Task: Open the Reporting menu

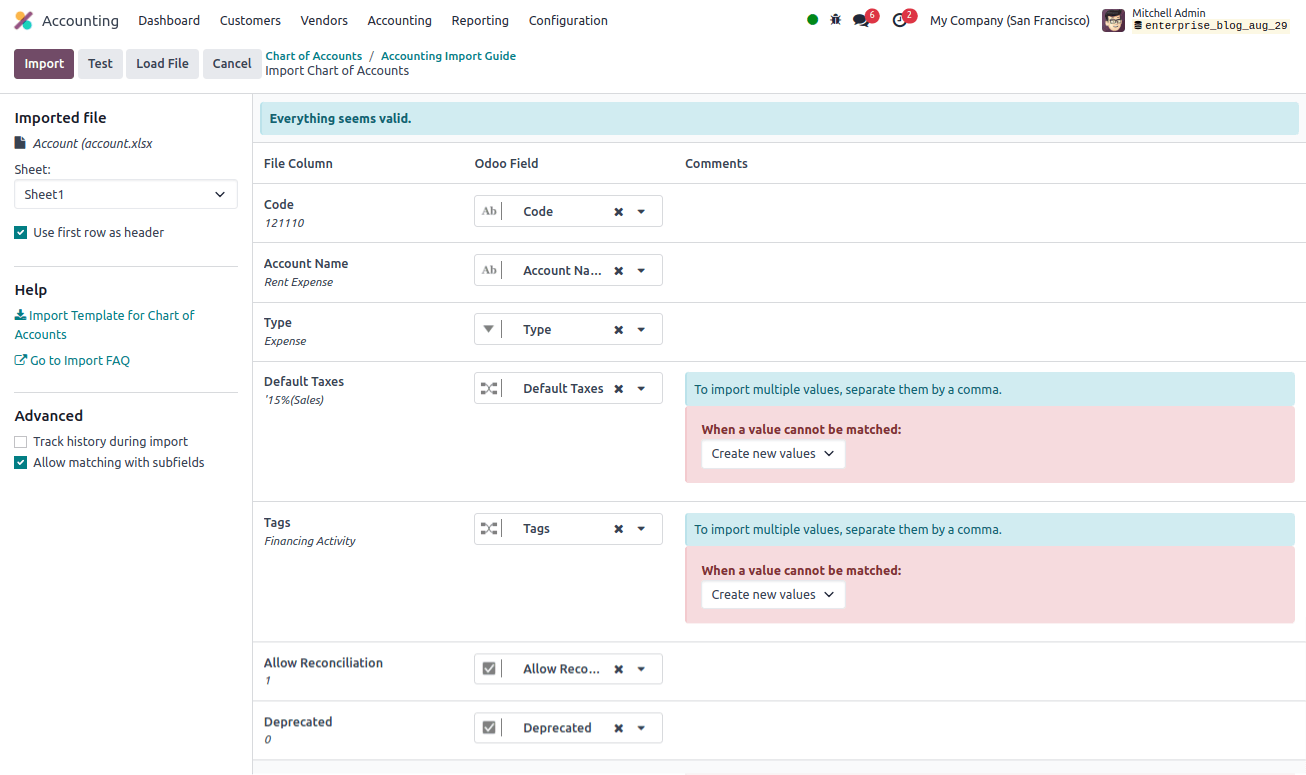Action: pyautogui.click(x=480, y=20)
